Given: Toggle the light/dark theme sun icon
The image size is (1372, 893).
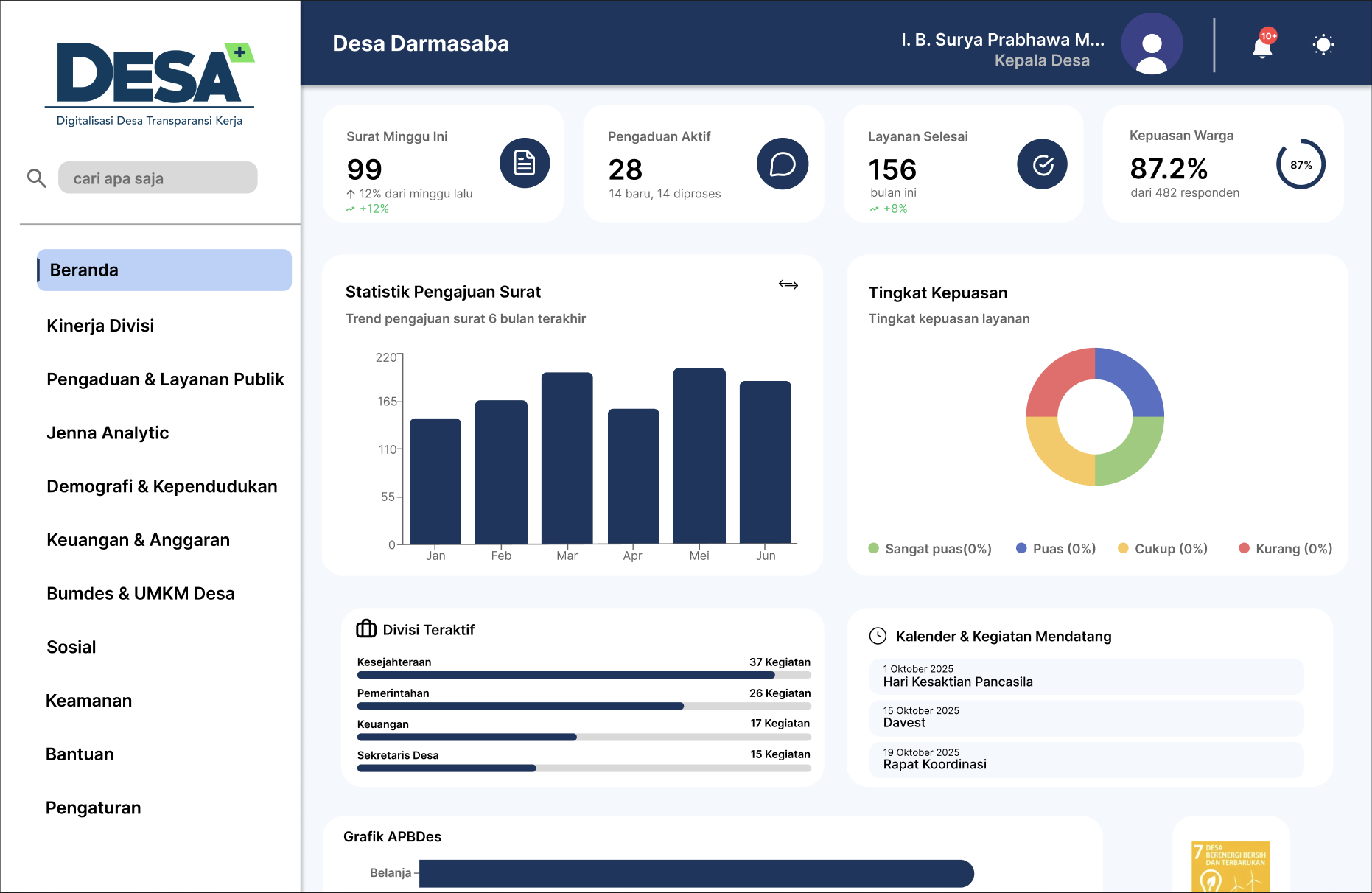Looking at the screenshot, I should pyautogui.click(x=1323, y=45).
